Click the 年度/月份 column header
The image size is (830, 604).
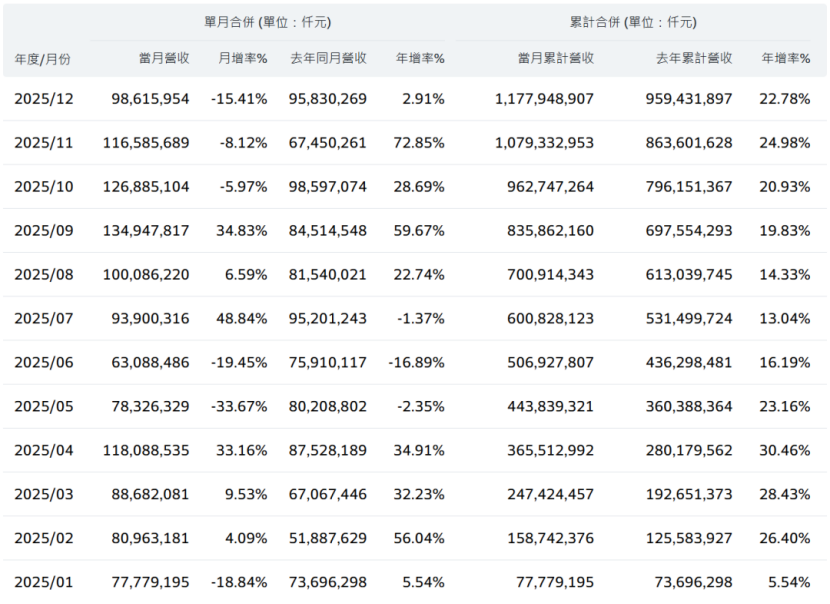(43, 59)
